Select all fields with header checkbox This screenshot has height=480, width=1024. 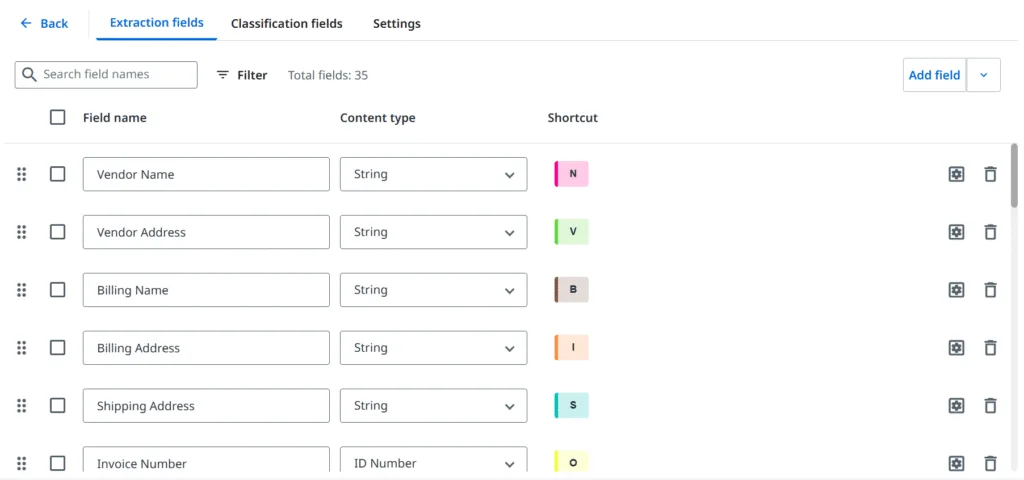57,118
